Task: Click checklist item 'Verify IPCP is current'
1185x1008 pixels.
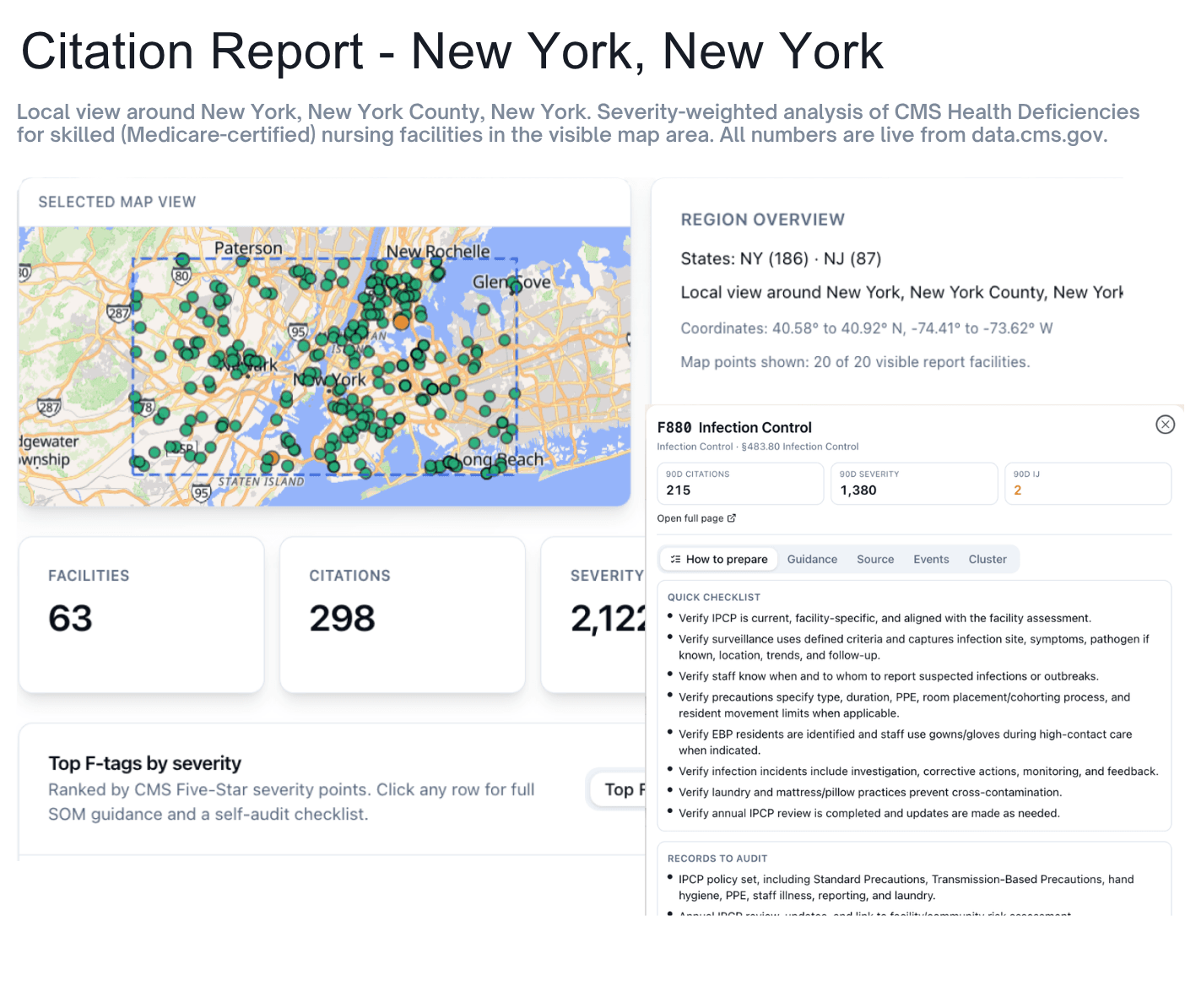Action: click(x=885, y=618)
